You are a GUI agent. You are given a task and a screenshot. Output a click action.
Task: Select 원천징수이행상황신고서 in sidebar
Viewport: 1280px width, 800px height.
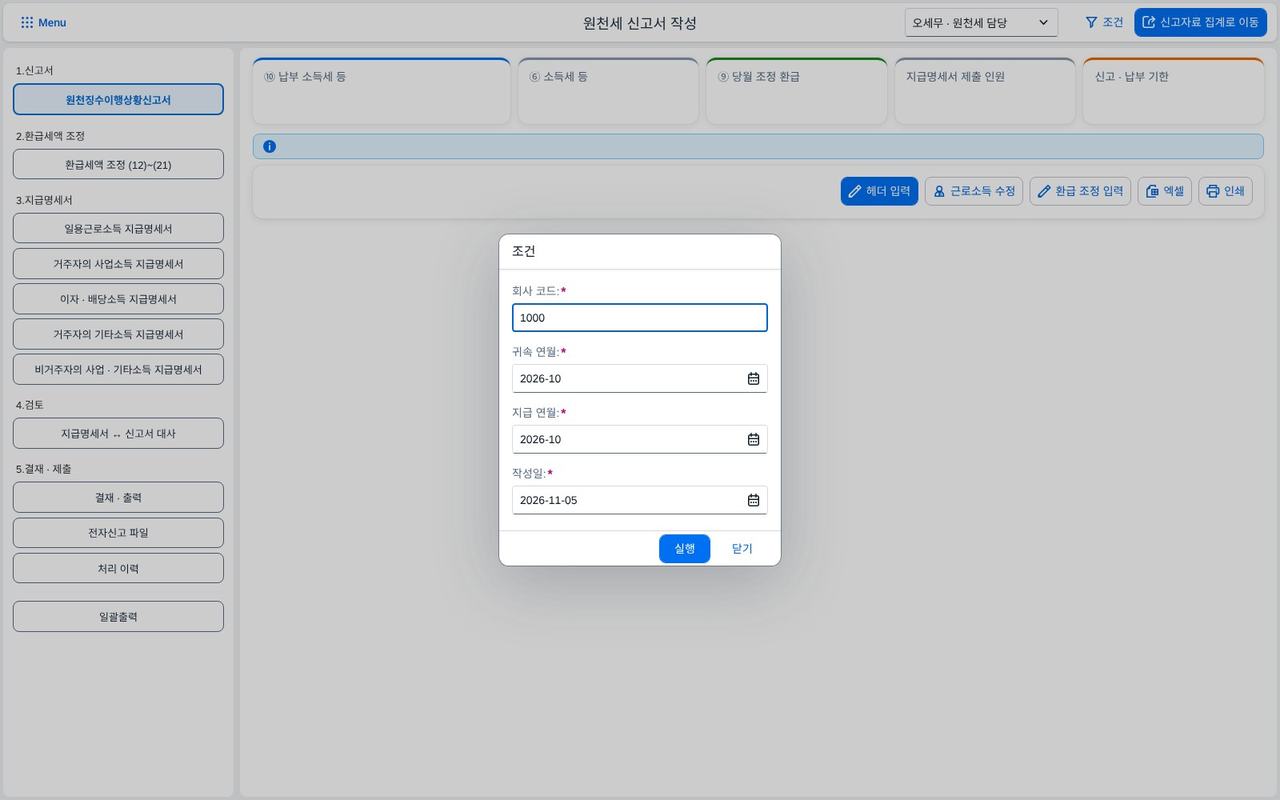(x=118, y=100)
